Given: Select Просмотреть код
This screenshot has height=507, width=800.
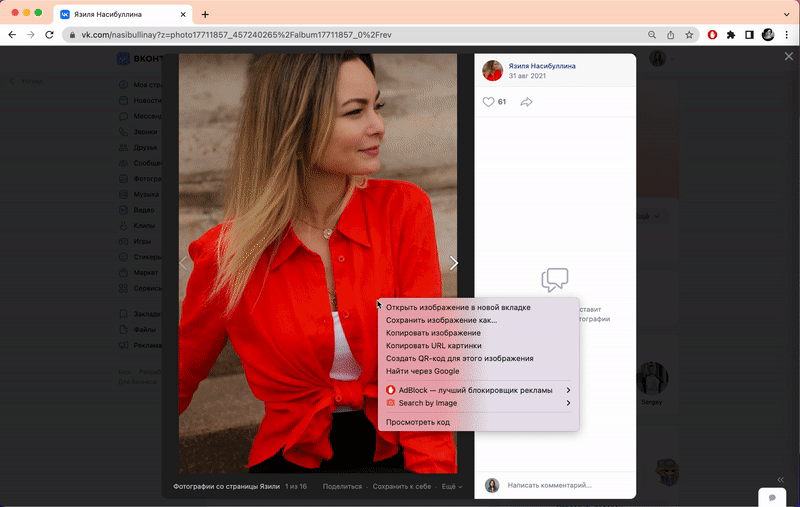Looking at the screenshot, I should point(478,422).
